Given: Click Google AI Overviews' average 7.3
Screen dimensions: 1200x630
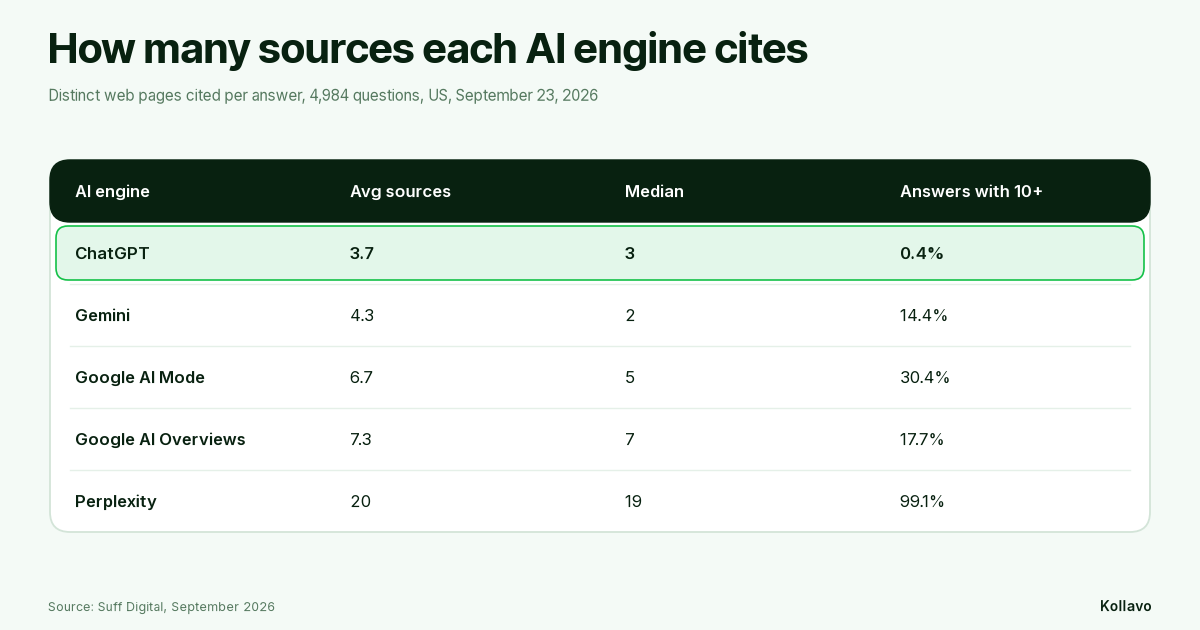Looking at the screenshot, I should click(361, 439).
